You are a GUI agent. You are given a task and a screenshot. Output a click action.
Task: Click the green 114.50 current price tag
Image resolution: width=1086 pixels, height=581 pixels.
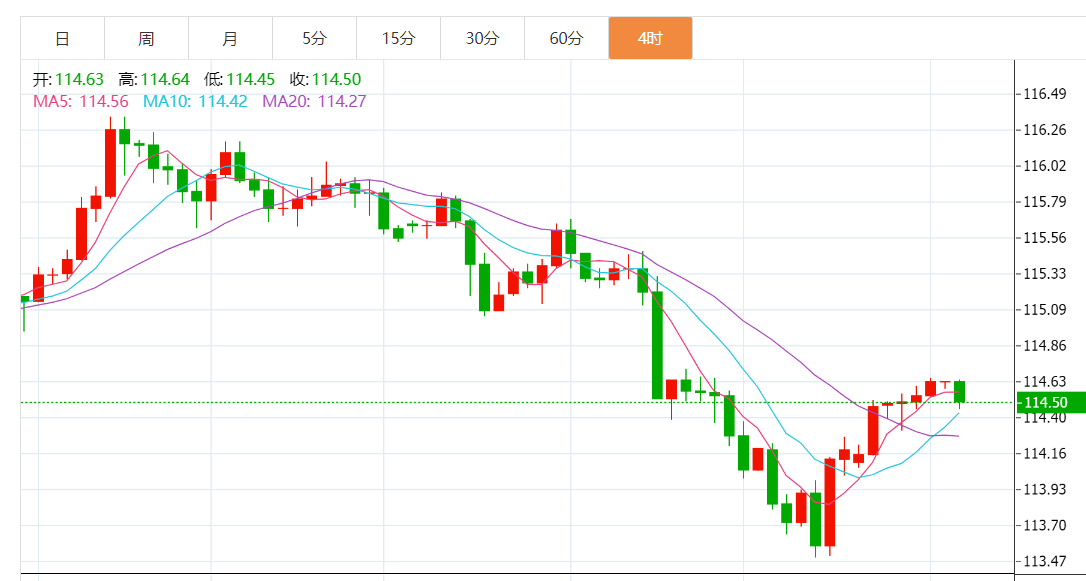click(1051, 402)
